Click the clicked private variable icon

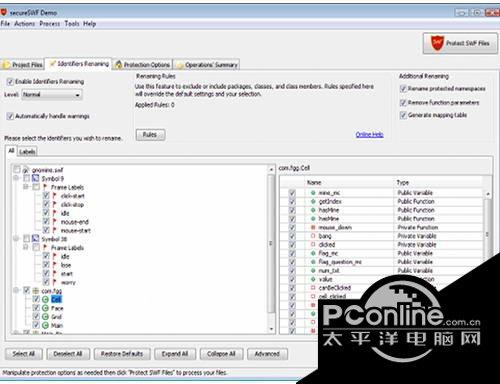tap(313, 245)
